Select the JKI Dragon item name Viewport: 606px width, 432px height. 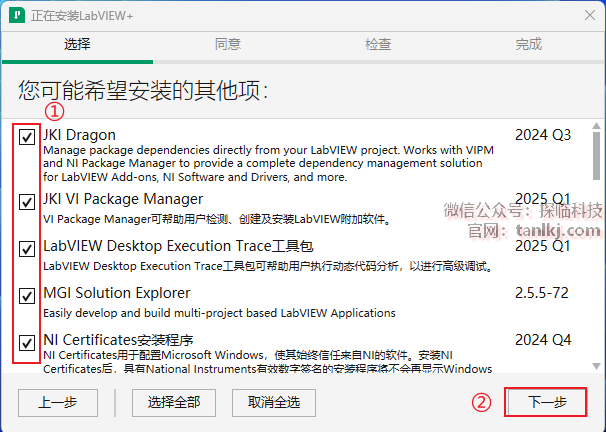79,135
